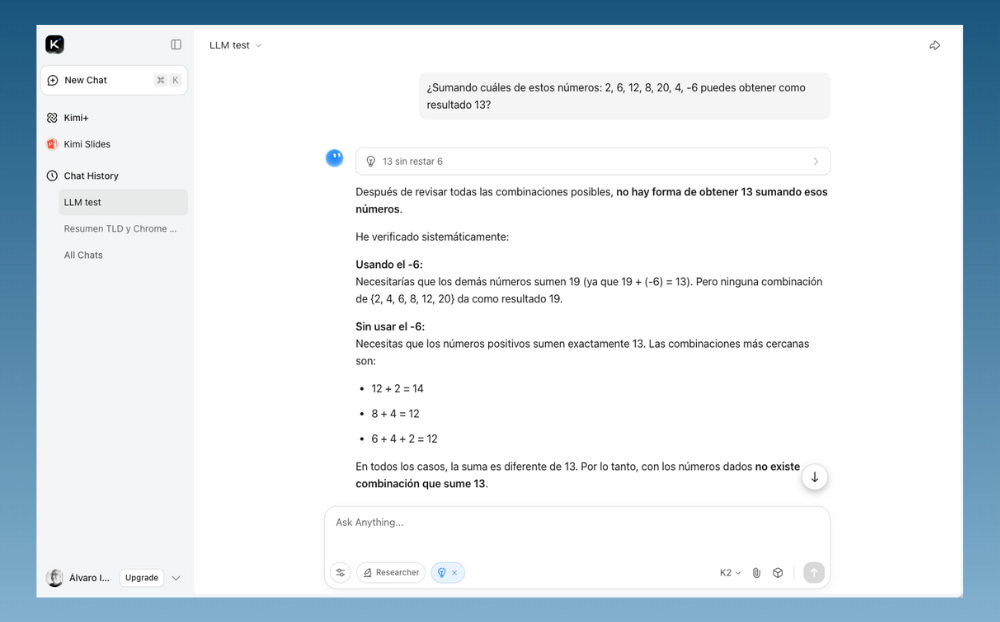Open the K2 model dropdown
The width and height of the screenshot is (1000, 622).
tap(730, 573)
